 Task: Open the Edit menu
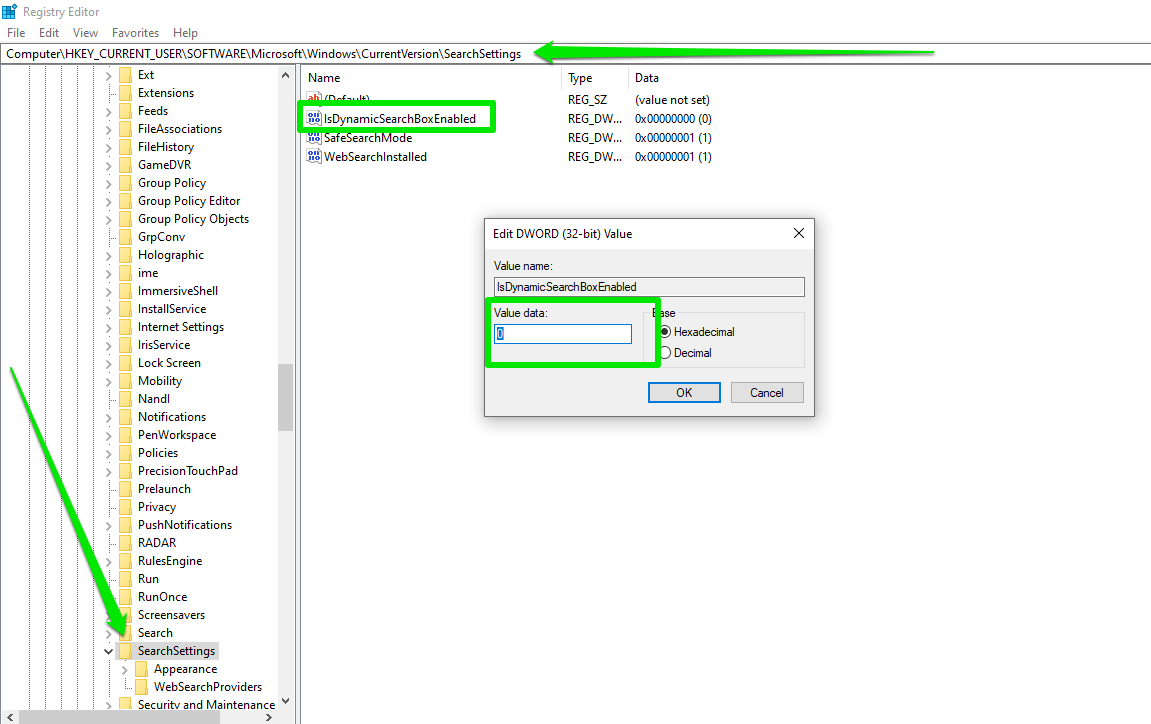[x=49, y=33]
